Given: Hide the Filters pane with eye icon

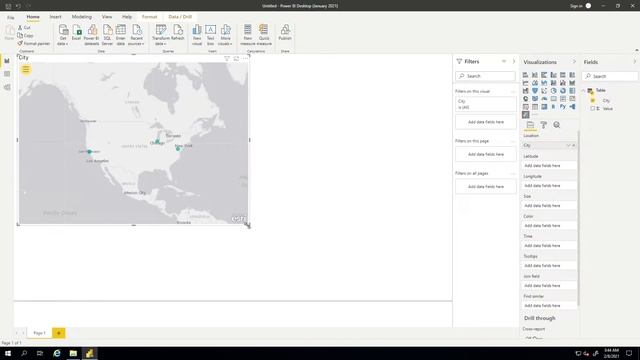Looking at the screenshot, I should 504,61.
